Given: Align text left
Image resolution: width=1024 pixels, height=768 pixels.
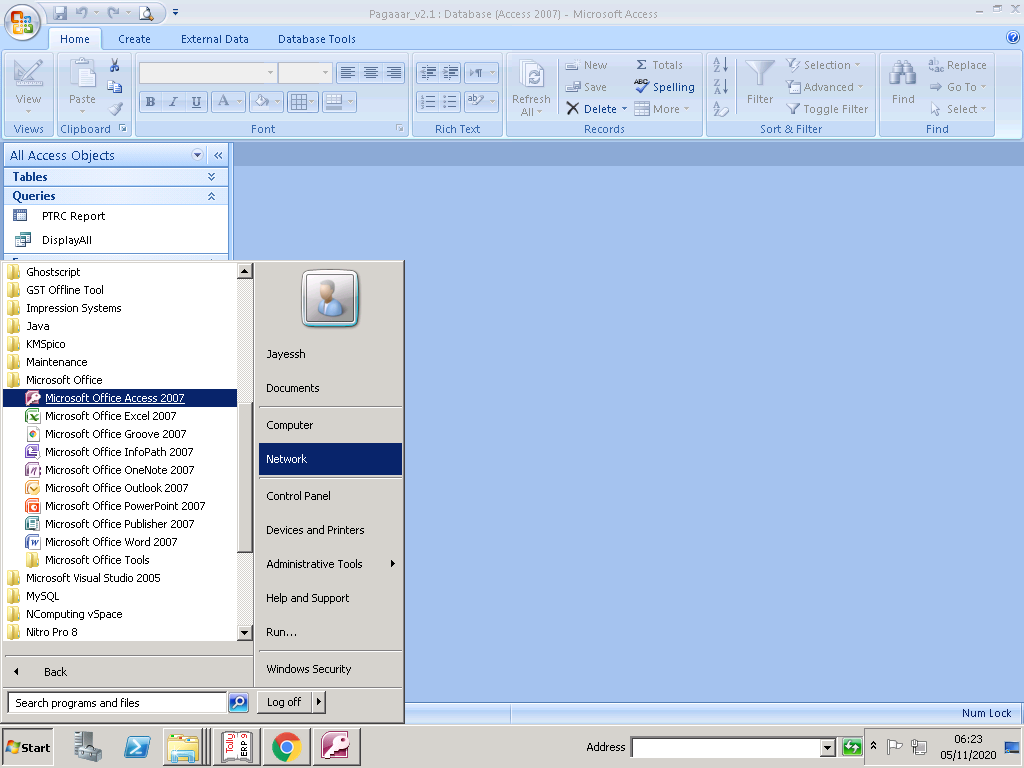Looking at the screenshot, I should (x=347, y=72).
